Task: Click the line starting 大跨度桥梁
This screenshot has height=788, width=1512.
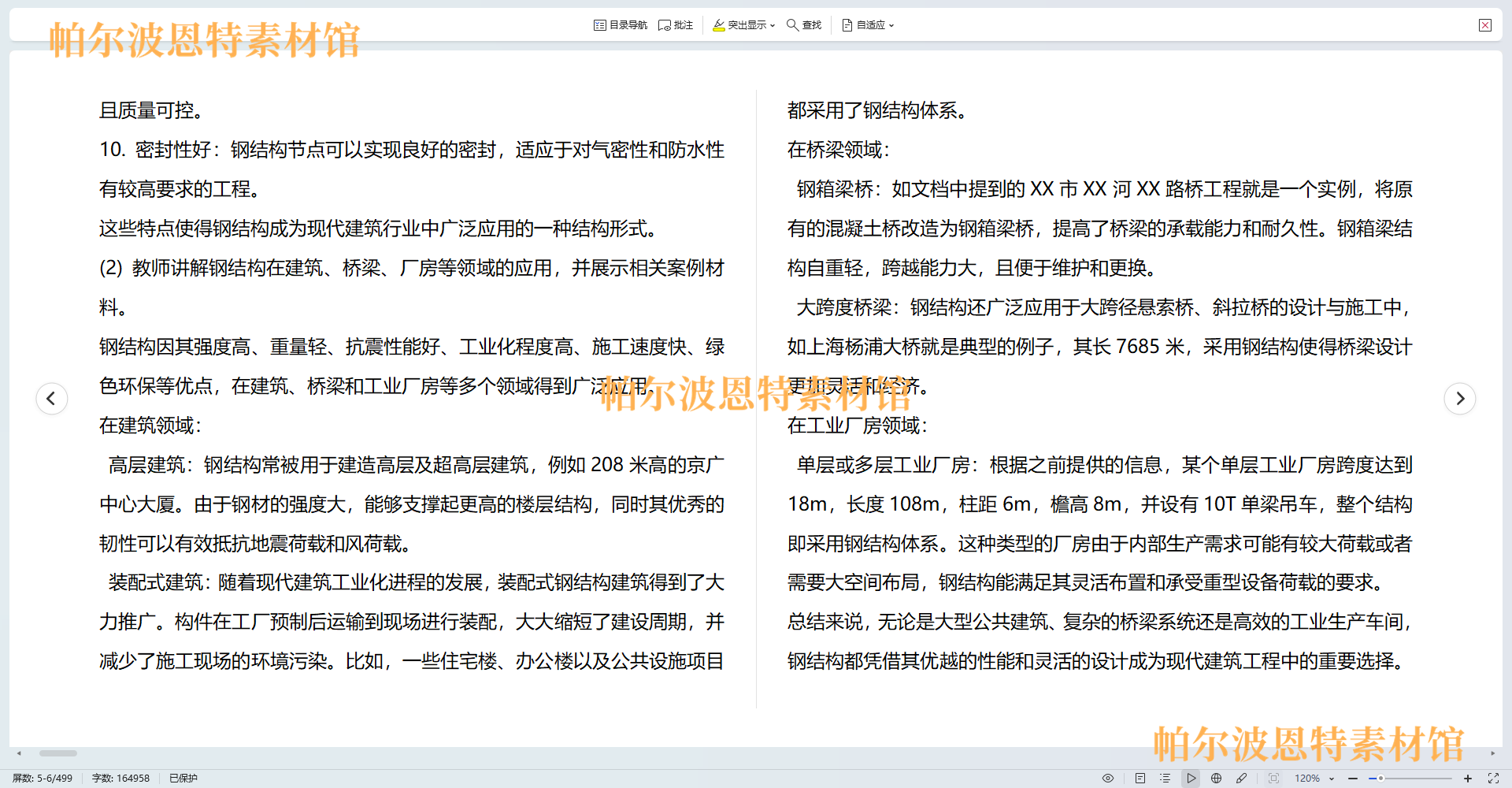Action: (1105, 307)
